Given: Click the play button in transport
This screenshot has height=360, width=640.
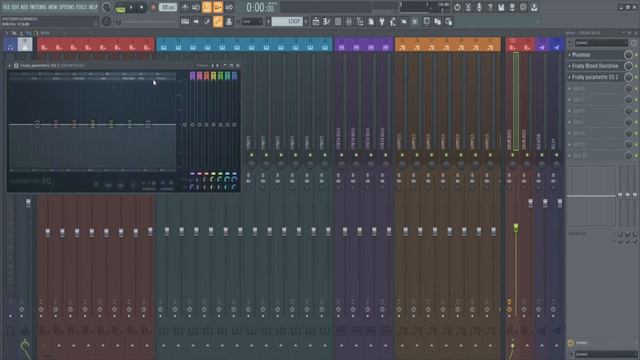Looking at the screenshot, I should tap(131, 7).
